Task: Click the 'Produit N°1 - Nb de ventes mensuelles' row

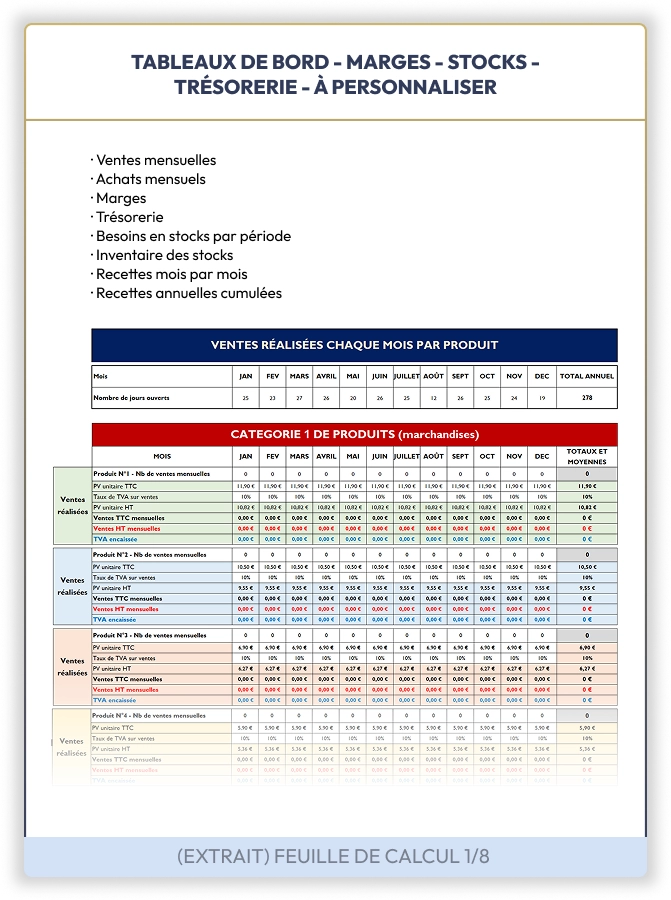Action: pos(151,473)
